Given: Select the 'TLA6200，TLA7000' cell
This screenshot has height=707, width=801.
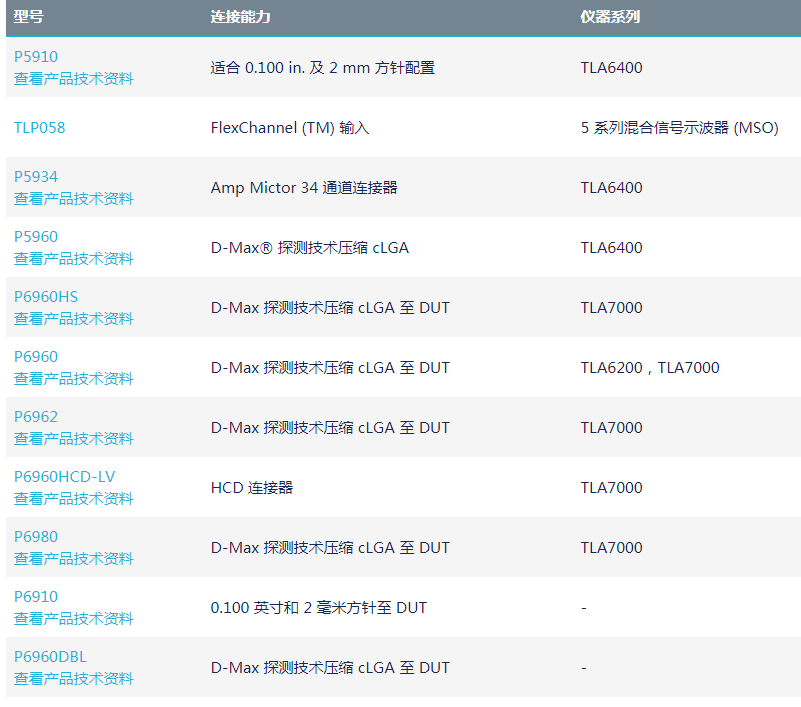Looking at the screenshot, I should point(650,368).
